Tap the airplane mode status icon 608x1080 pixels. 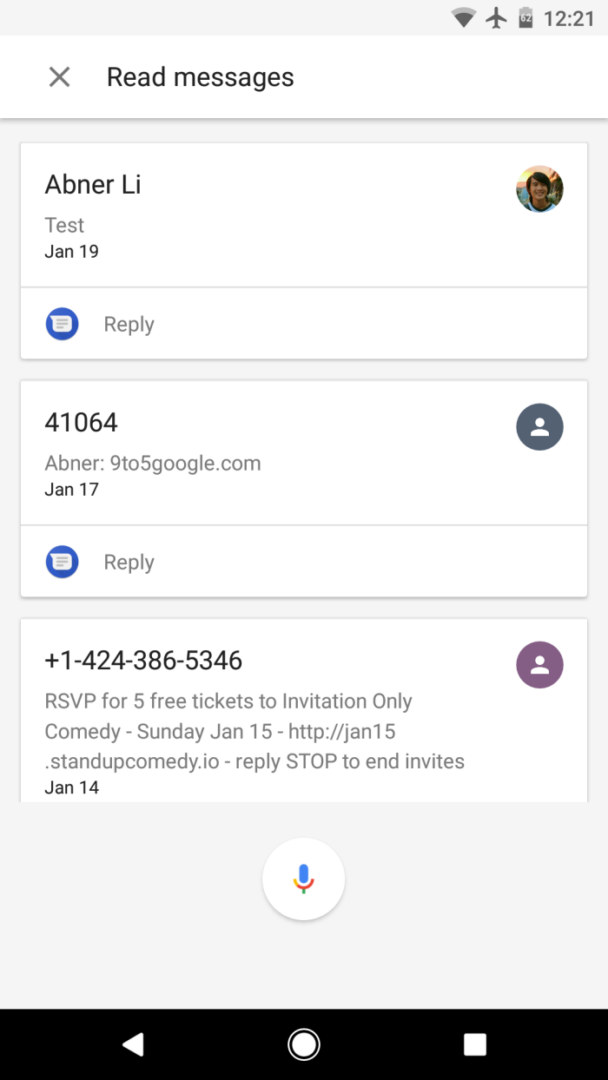496,17
